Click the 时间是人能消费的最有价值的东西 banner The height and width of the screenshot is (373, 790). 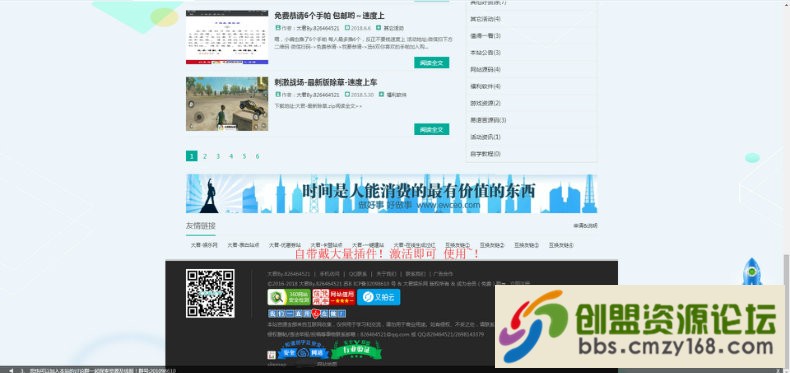pyautogui.click(x=391, y=194)
